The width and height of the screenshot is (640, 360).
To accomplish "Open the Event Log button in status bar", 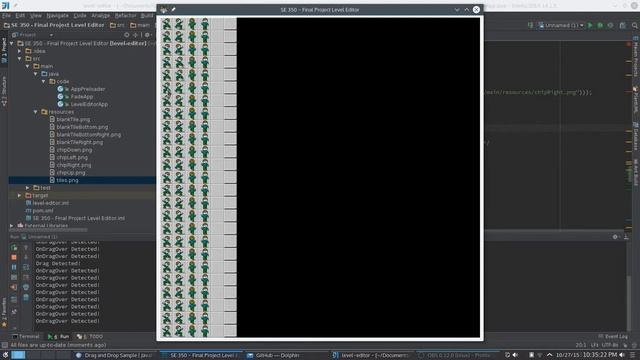I will [613, 336].
